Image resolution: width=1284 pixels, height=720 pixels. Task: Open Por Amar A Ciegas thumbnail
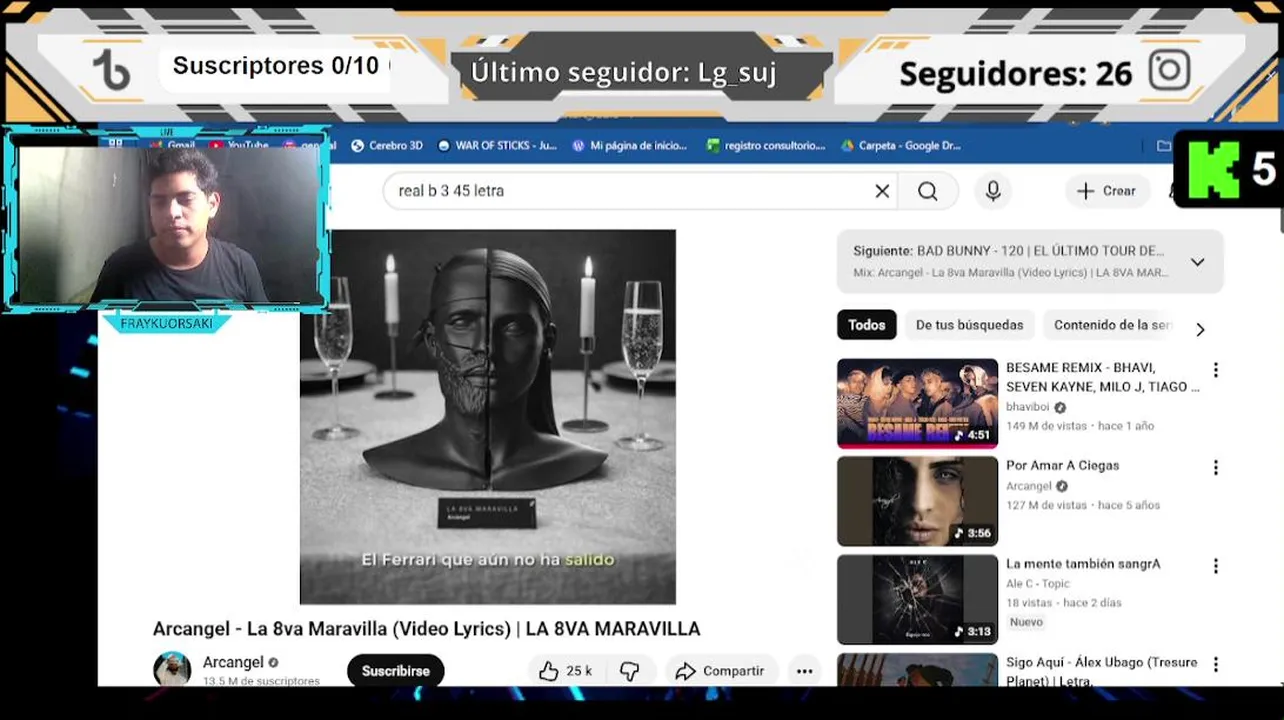coord(917,501)
